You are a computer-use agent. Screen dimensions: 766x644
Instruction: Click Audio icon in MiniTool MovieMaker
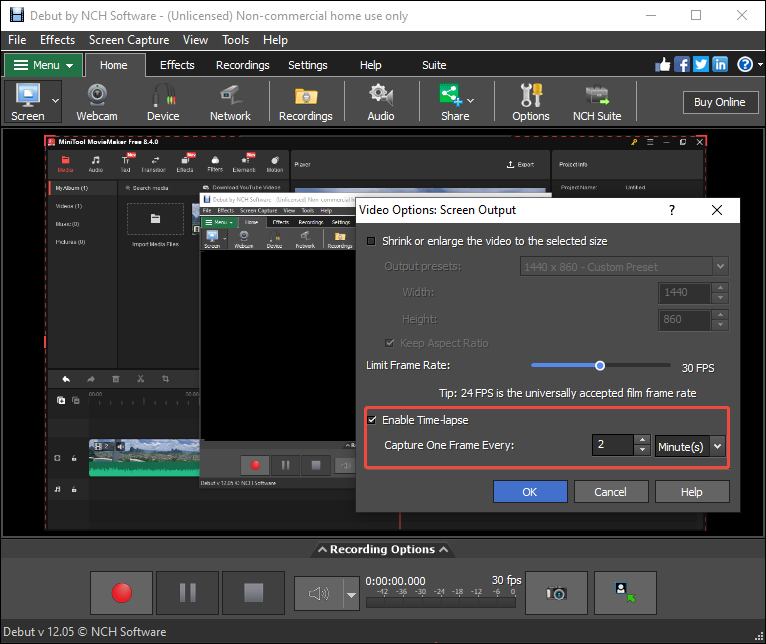(96, 164)
